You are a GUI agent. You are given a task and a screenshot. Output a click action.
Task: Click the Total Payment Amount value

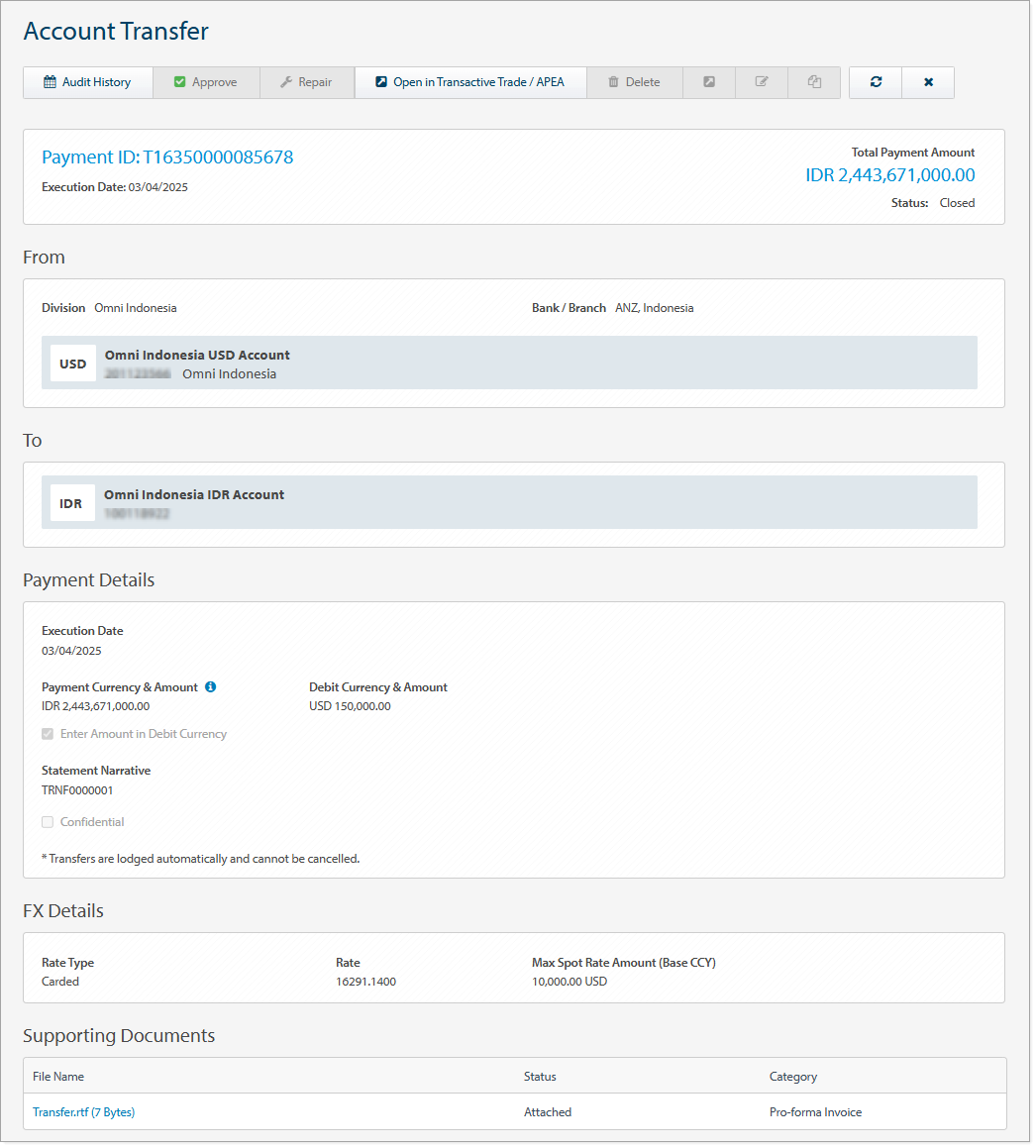coord(889,174)
